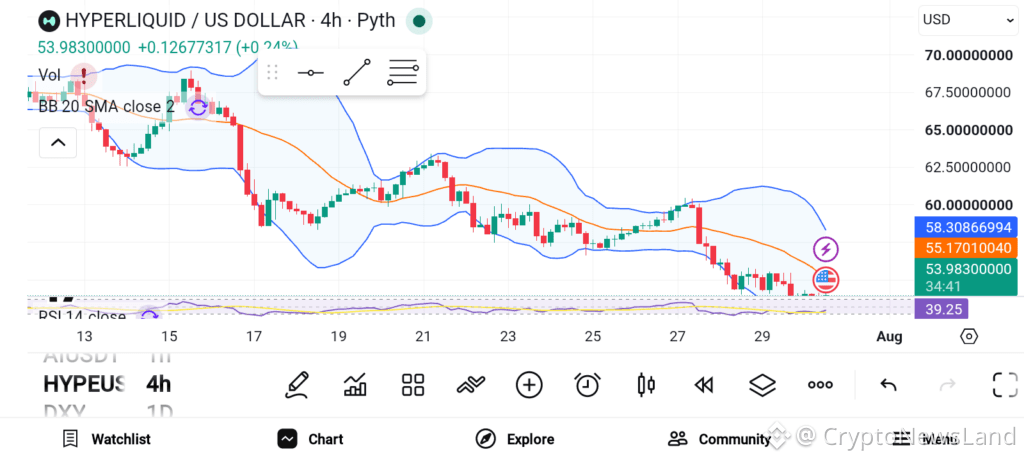This screenshot has height=461, width=1024.
Task: Collapse the indicator legend with chevron
Action: (x=57, y=142)
